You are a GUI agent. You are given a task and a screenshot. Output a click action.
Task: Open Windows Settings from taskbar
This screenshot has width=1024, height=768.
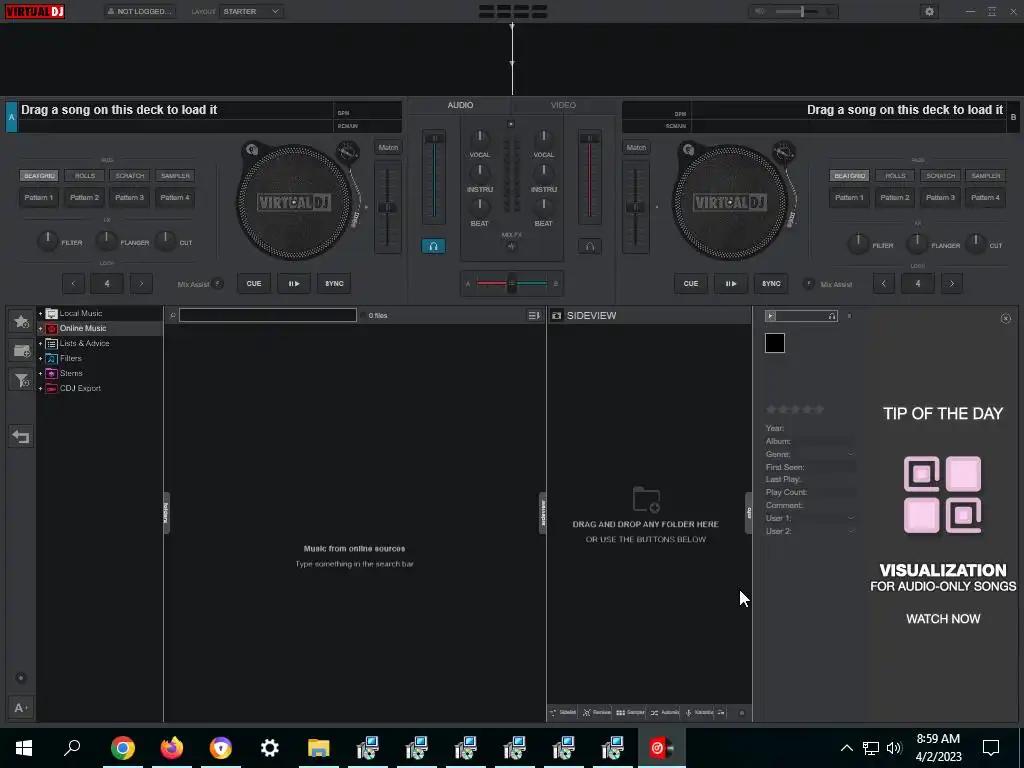click(x=270, y=747)
